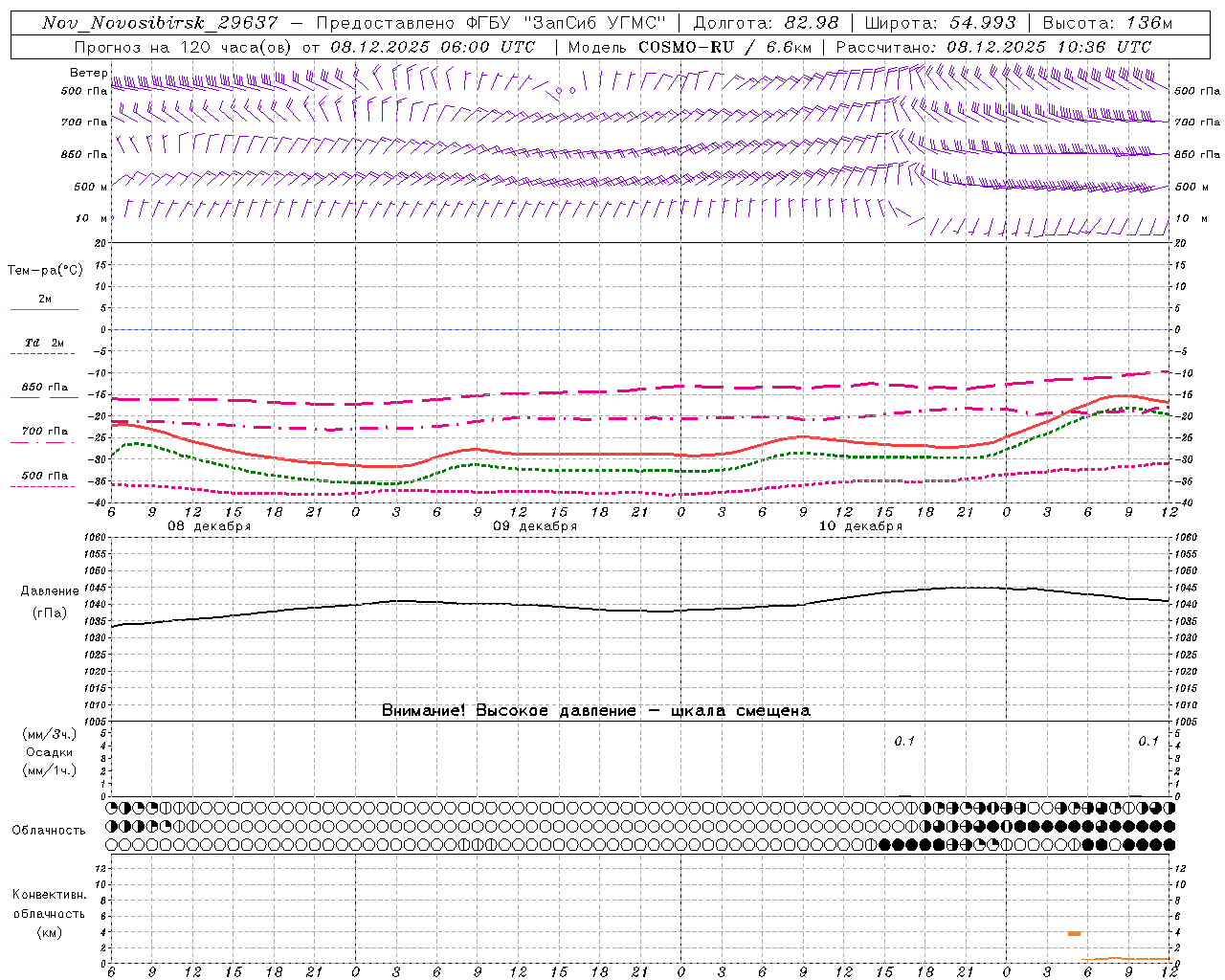
Task: Click the model label COSMO-RU / 6.6км
Action: coord(724,47)
